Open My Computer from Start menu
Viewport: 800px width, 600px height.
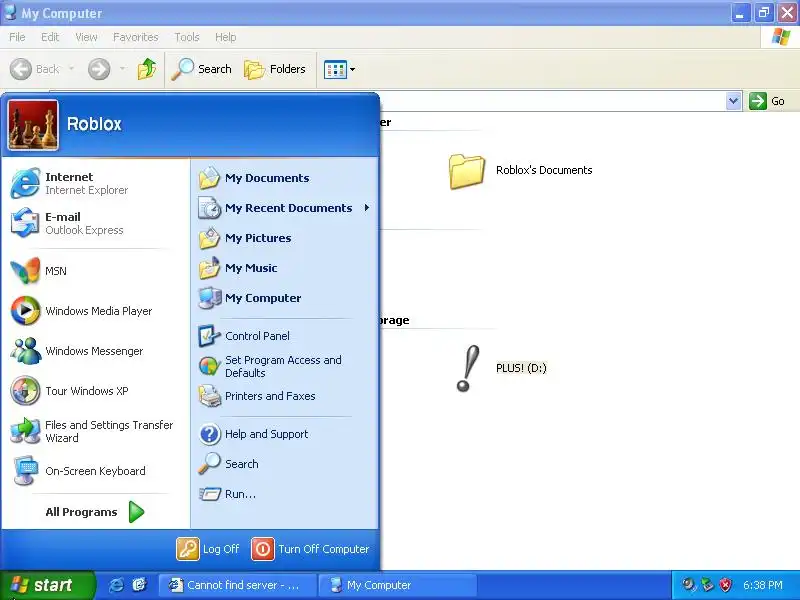pyautogui.click(x=285, y=298)
